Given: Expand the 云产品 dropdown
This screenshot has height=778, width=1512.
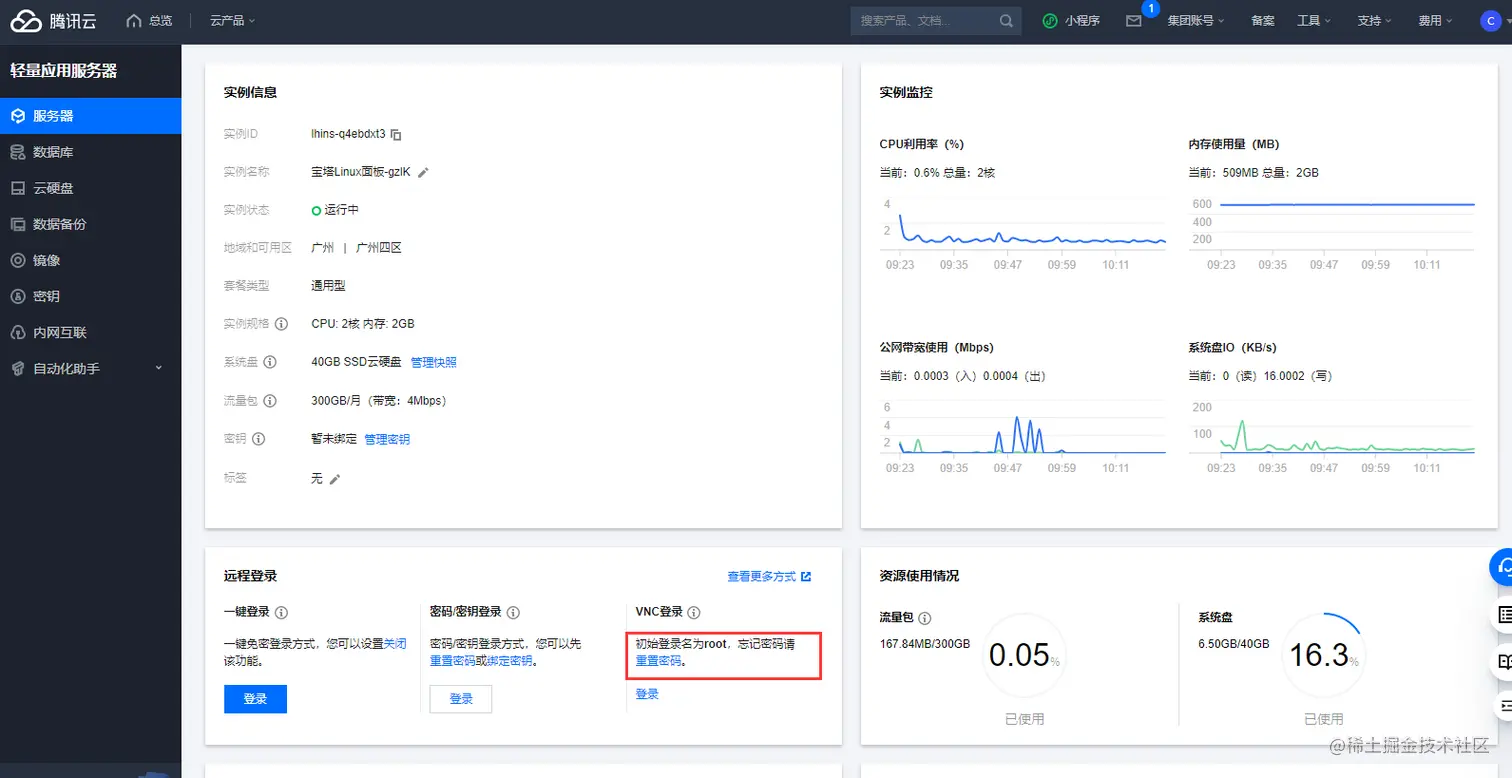Looking at the screenshot, I should [232, 20].
